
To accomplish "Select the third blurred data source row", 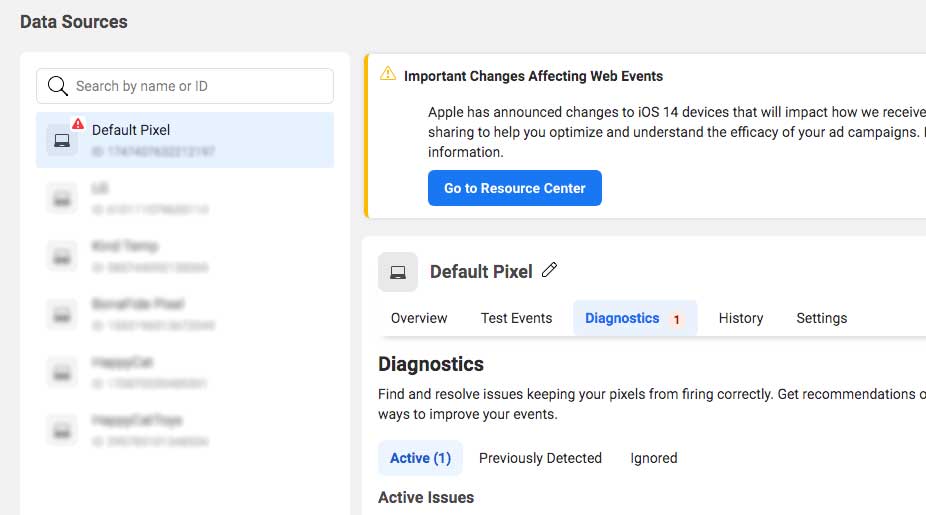I will coord(185,256).
